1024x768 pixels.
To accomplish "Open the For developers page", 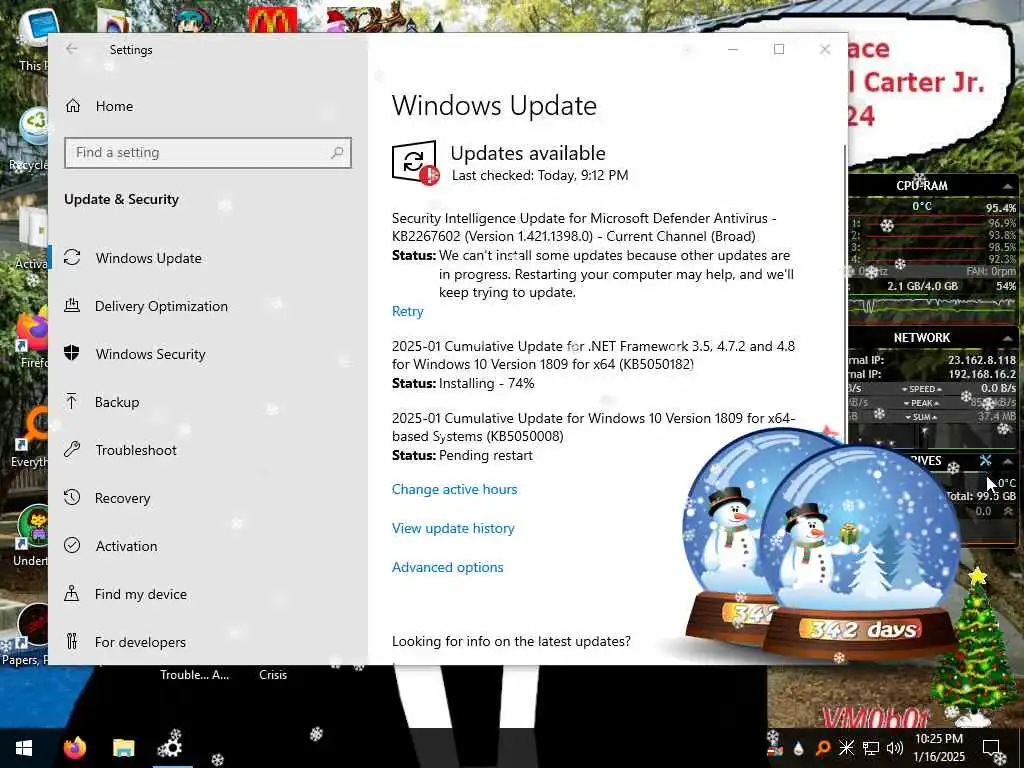I will pos(140,642).
